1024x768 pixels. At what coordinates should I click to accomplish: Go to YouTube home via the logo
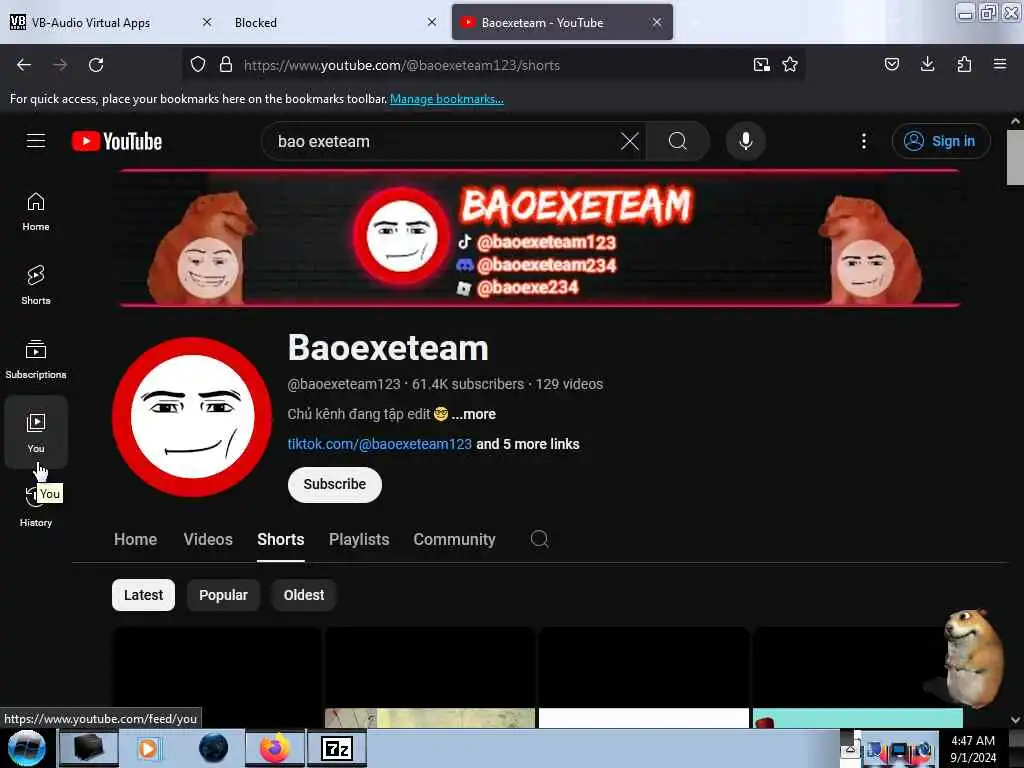[117, 141]
